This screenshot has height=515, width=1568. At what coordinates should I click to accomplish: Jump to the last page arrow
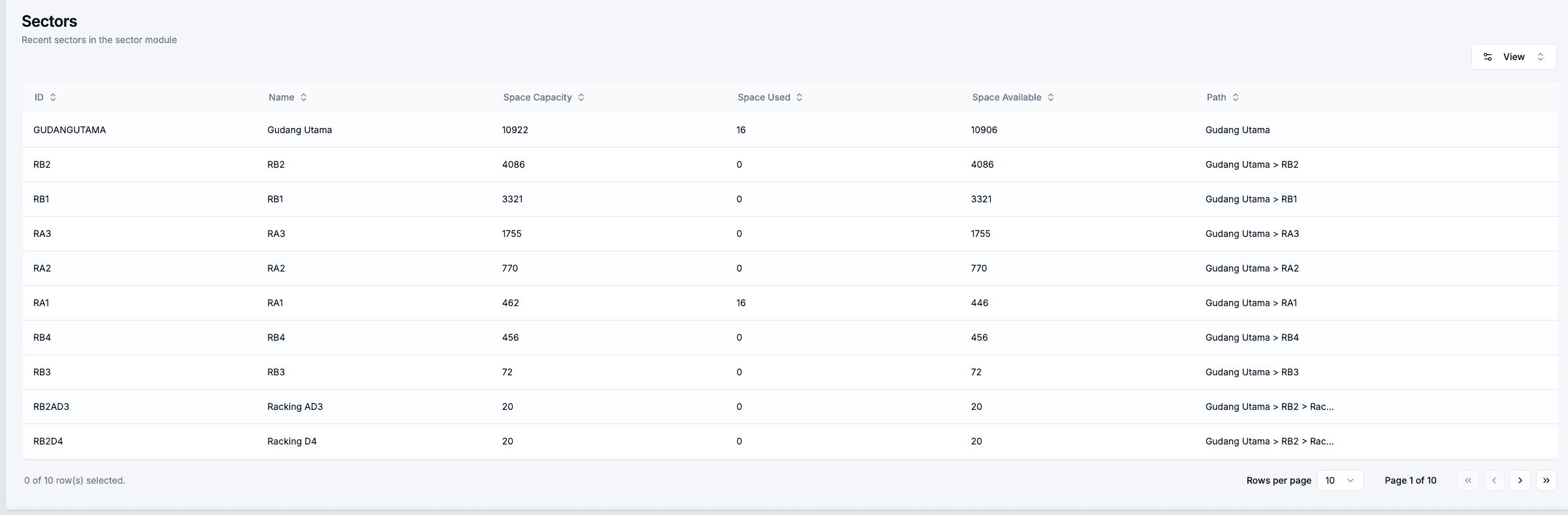[1546, 480]
